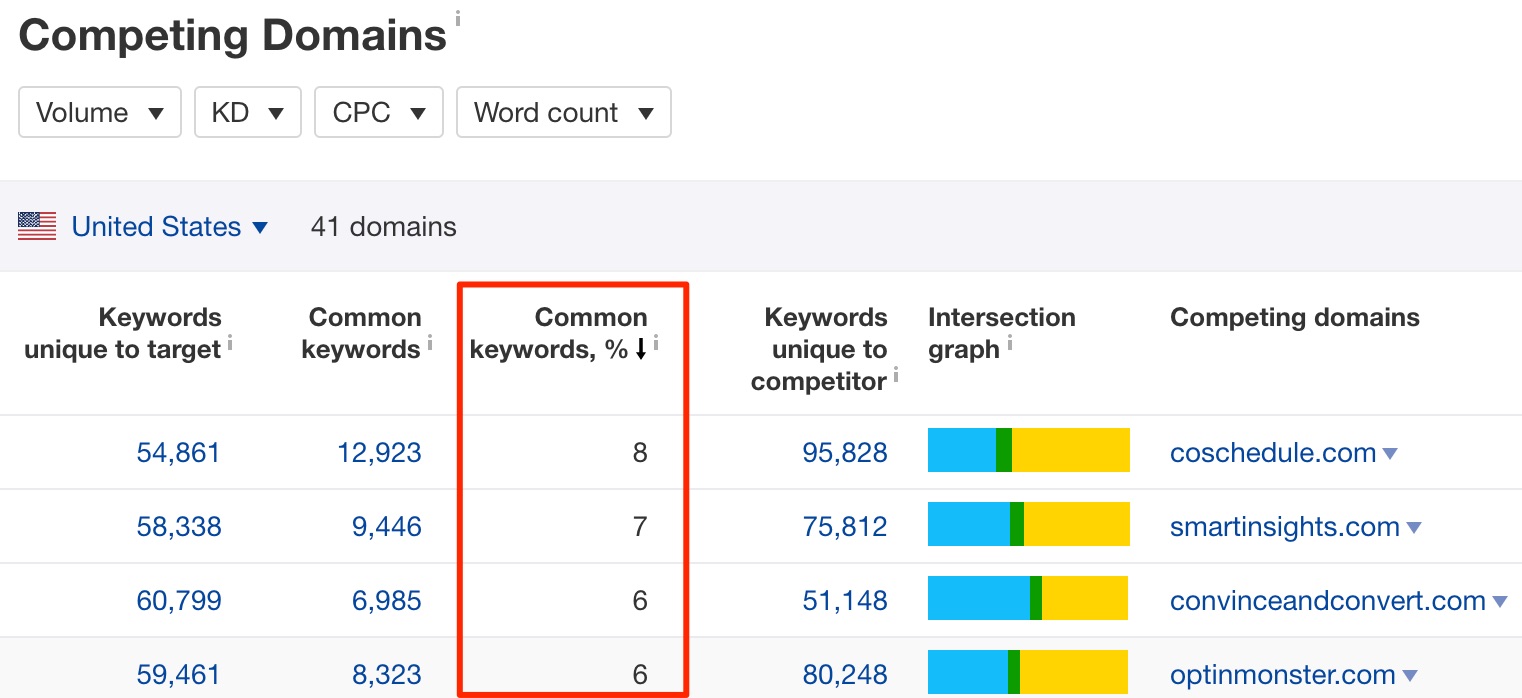
Task: Click the descending sort arrow on Common keywords %
Action: [x=640, y=349]
